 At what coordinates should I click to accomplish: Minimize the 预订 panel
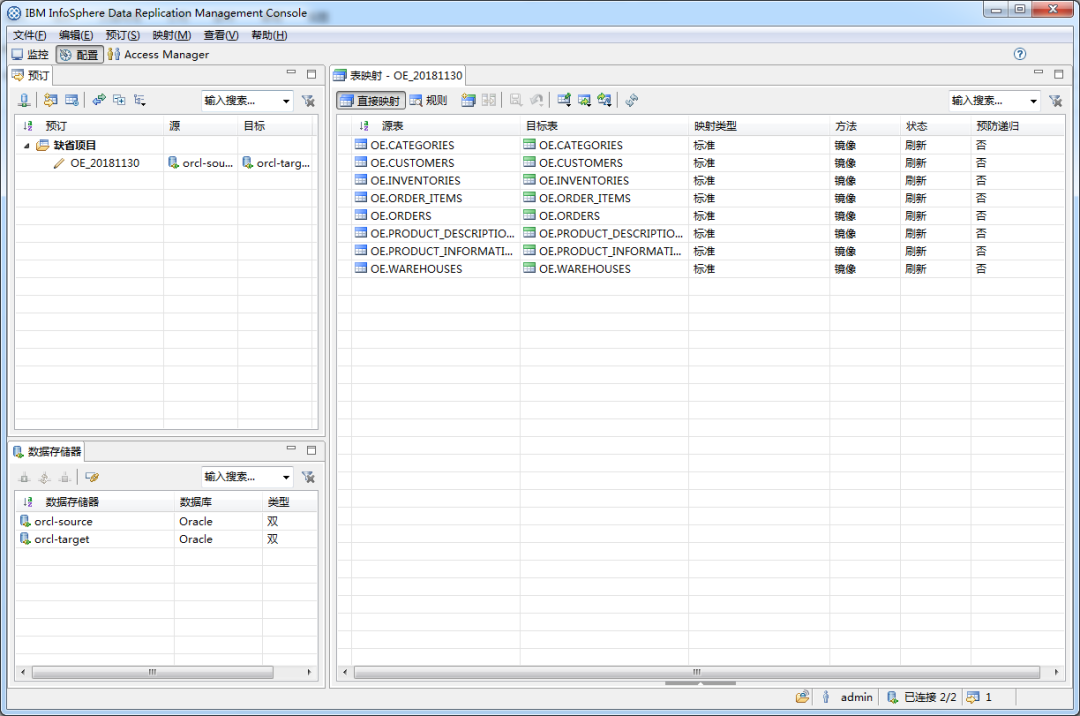click(x=291, y=72)
